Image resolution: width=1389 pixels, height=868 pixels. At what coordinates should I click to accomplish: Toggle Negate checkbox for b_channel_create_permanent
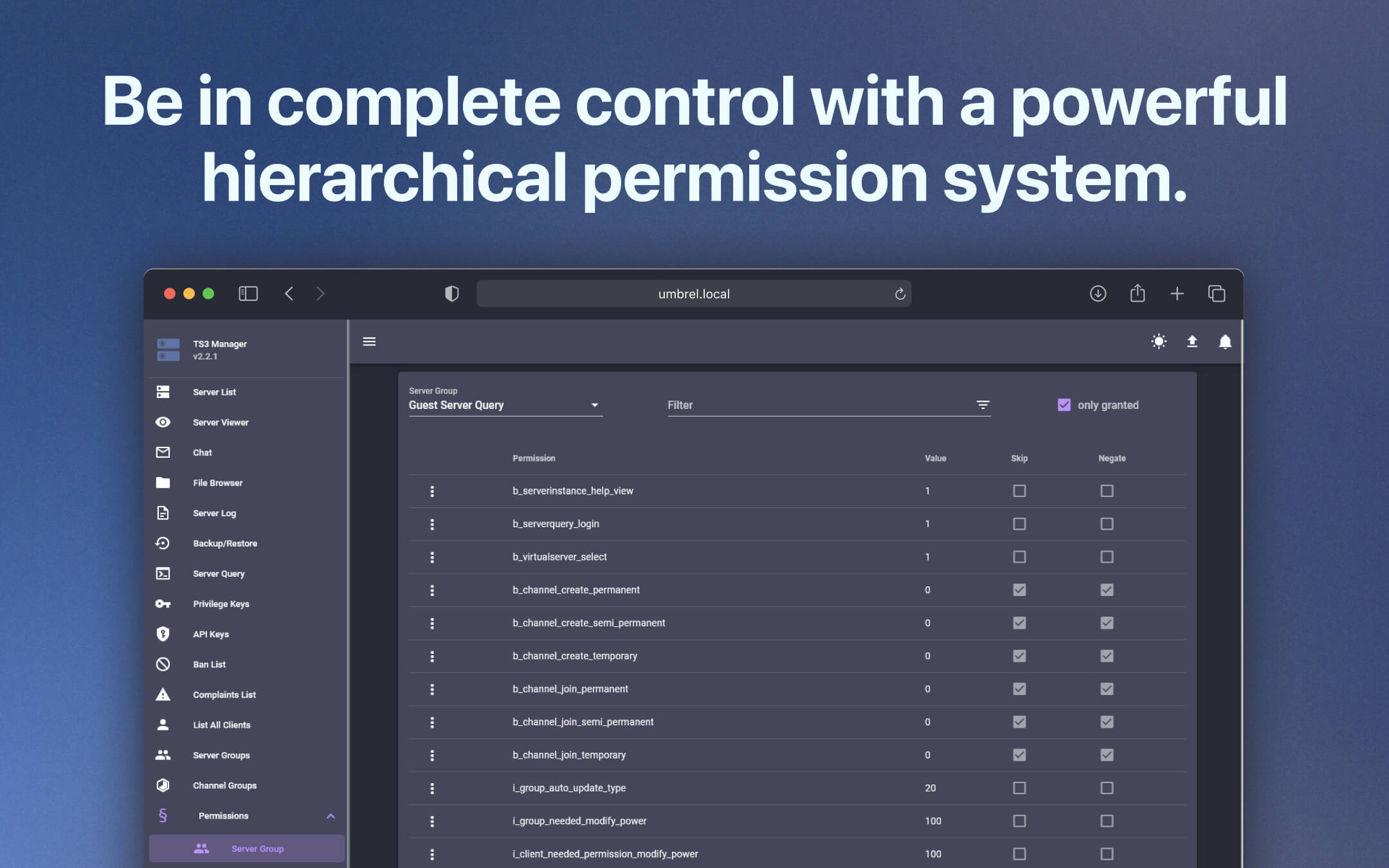click(x=1107, y=590)
